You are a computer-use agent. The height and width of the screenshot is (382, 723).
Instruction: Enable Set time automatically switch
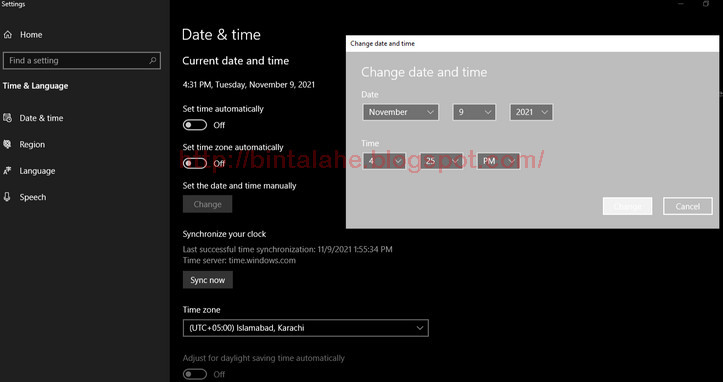195,125
